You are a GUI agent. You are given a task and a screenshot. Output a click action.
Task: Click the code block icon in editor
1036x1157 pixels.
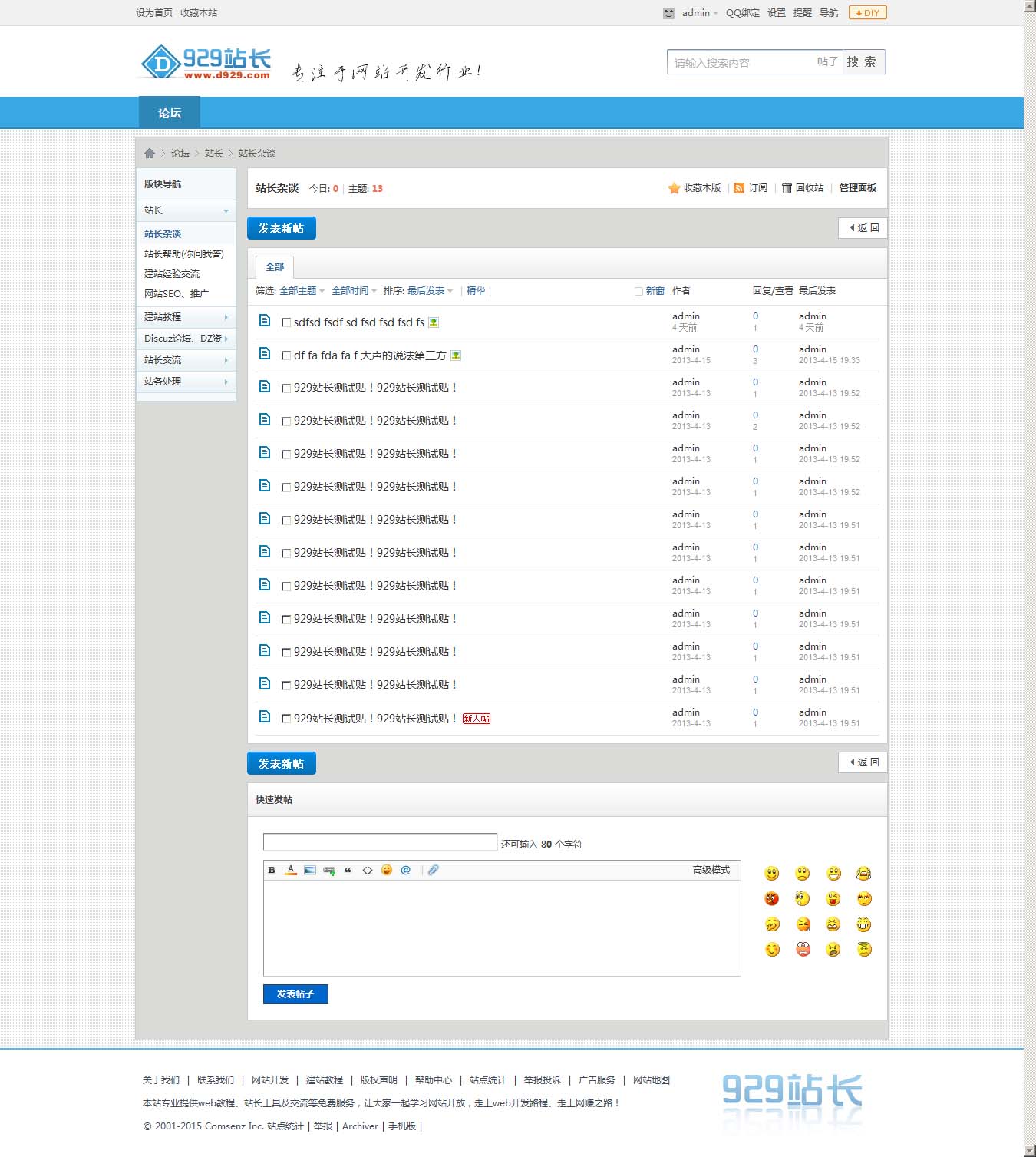[x=368, y=870]
